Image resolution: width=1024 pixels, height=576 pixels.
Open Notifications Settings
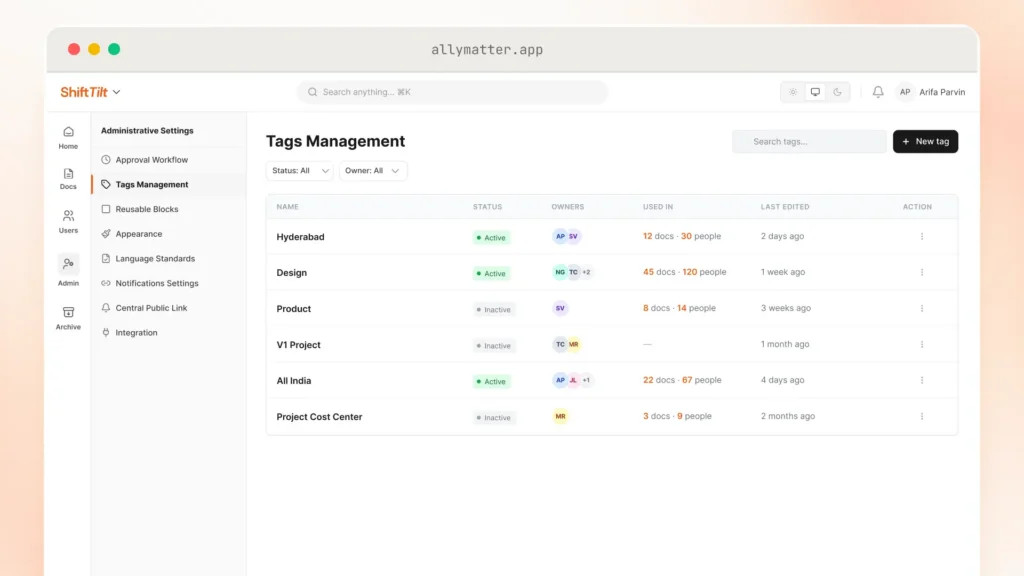point(157,283)
